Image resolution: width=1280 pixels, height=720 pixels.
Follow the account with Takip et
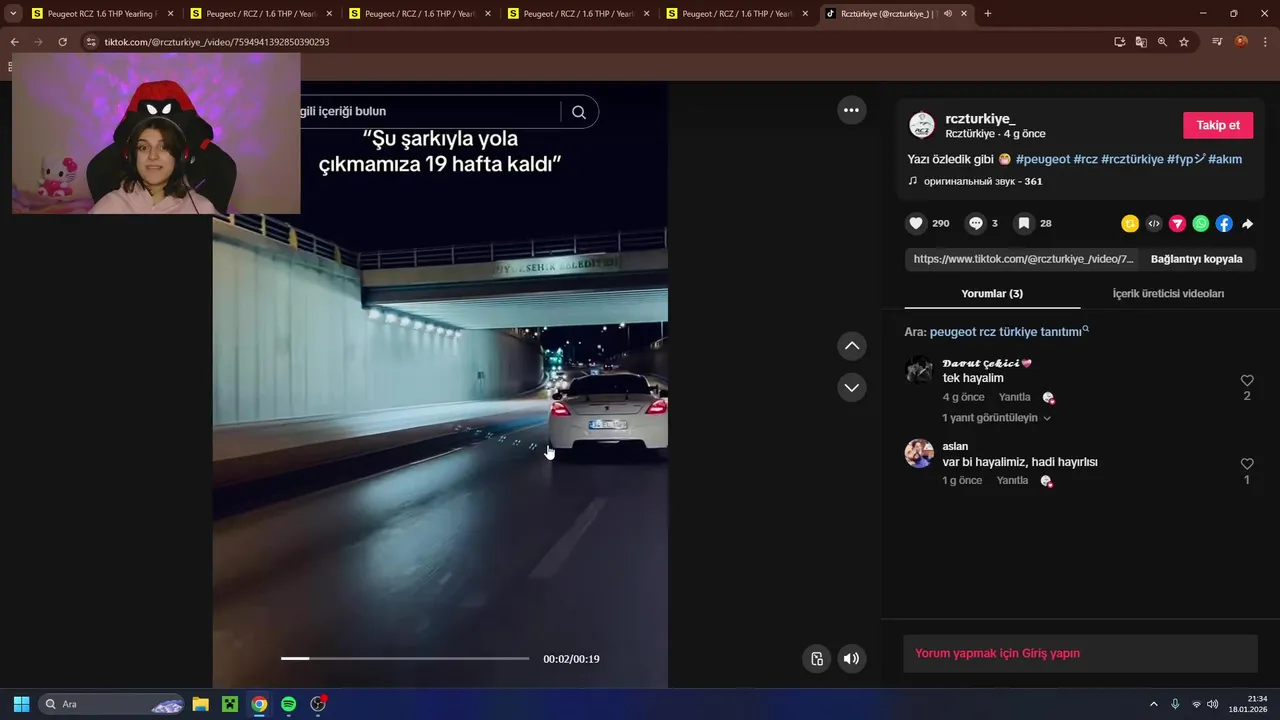tap(1218, 125)
